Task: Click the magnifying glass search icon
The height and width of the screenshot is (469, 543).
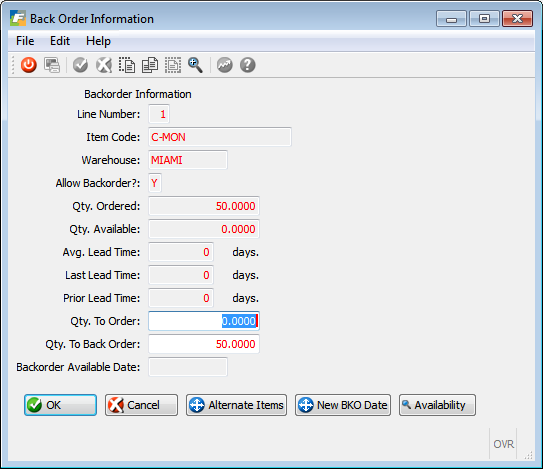Action: (195, 65)
